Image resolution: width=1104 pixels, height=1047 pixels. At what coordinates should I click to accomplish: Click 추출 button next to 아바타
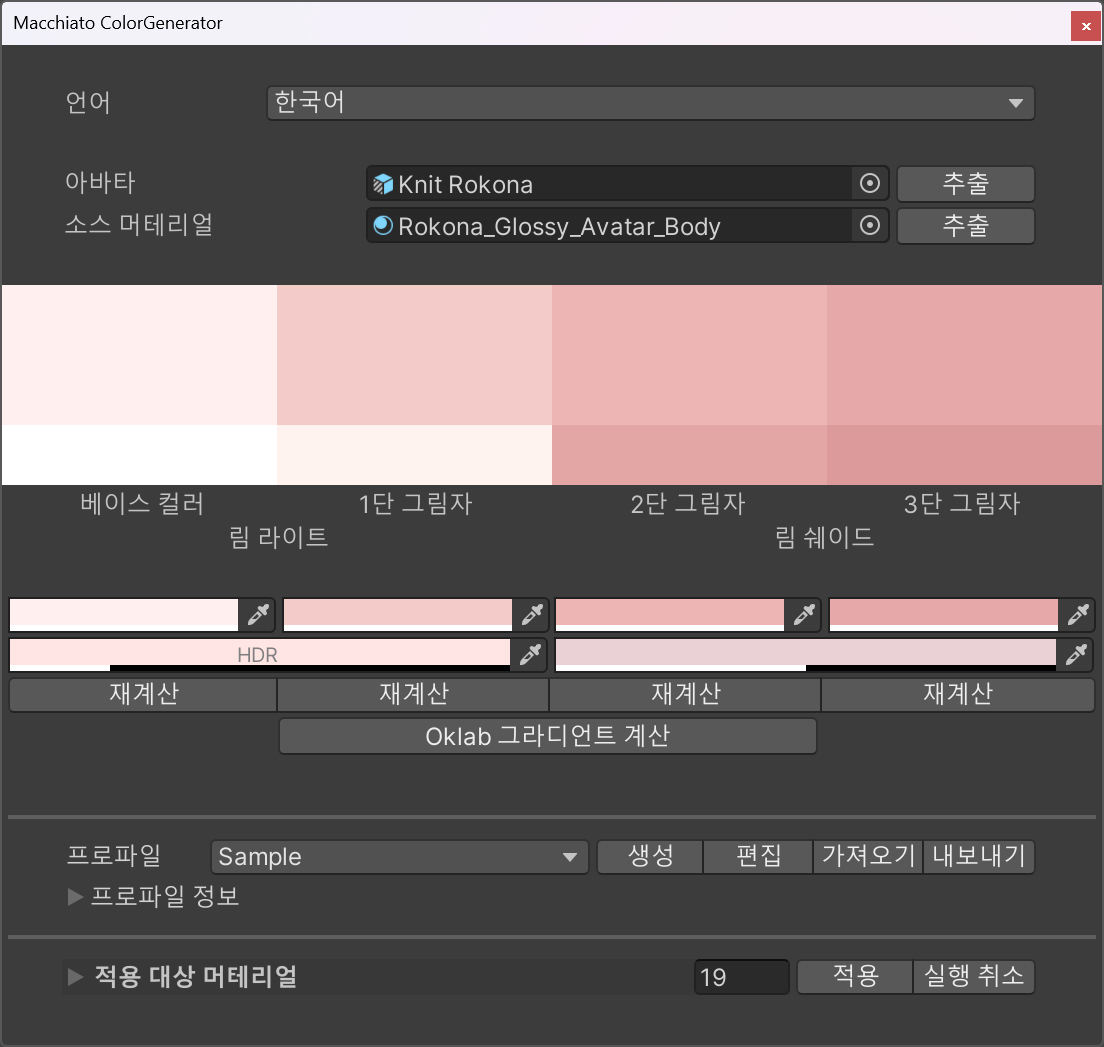pyautogui.click(x=965, y=184)
